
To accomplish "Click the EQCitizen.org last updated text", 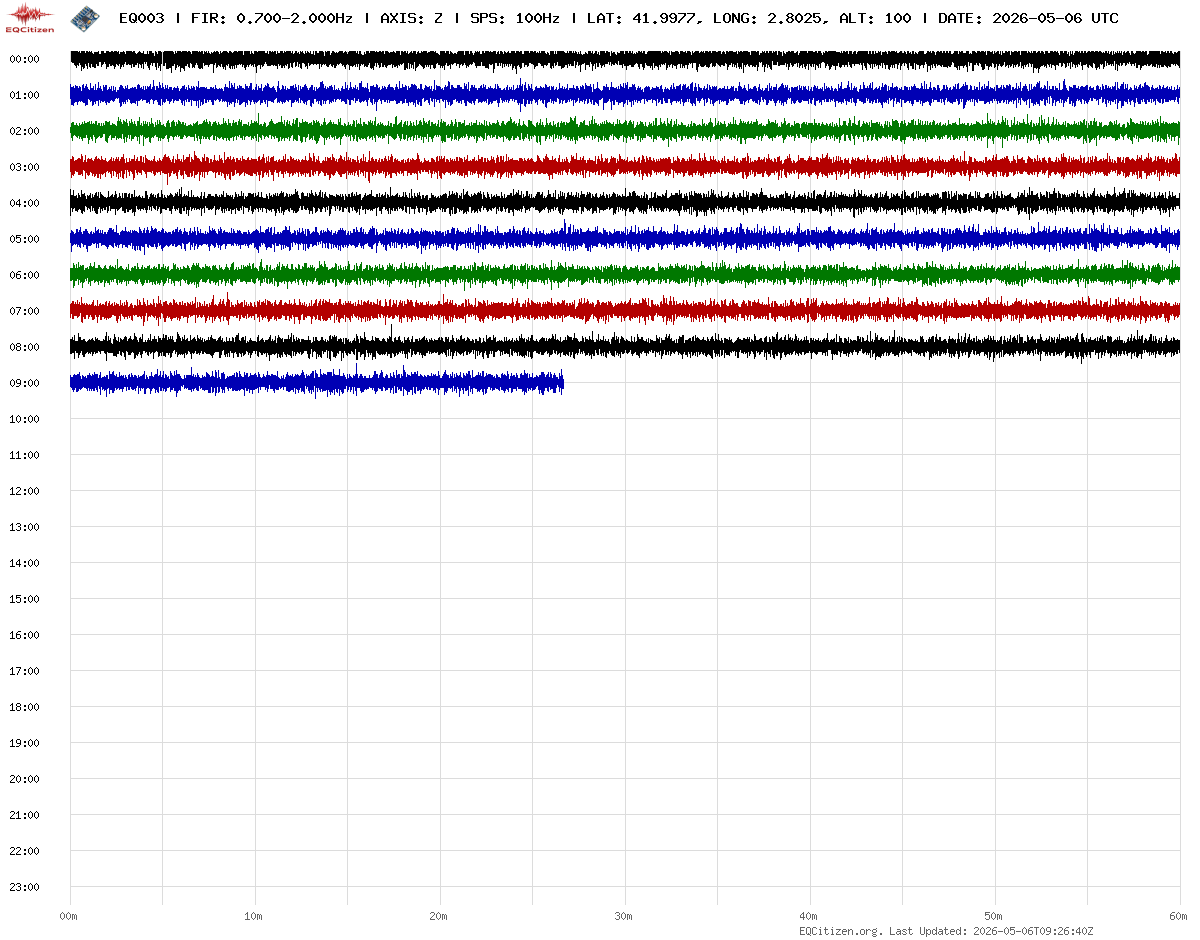I will tap(946, 931).
